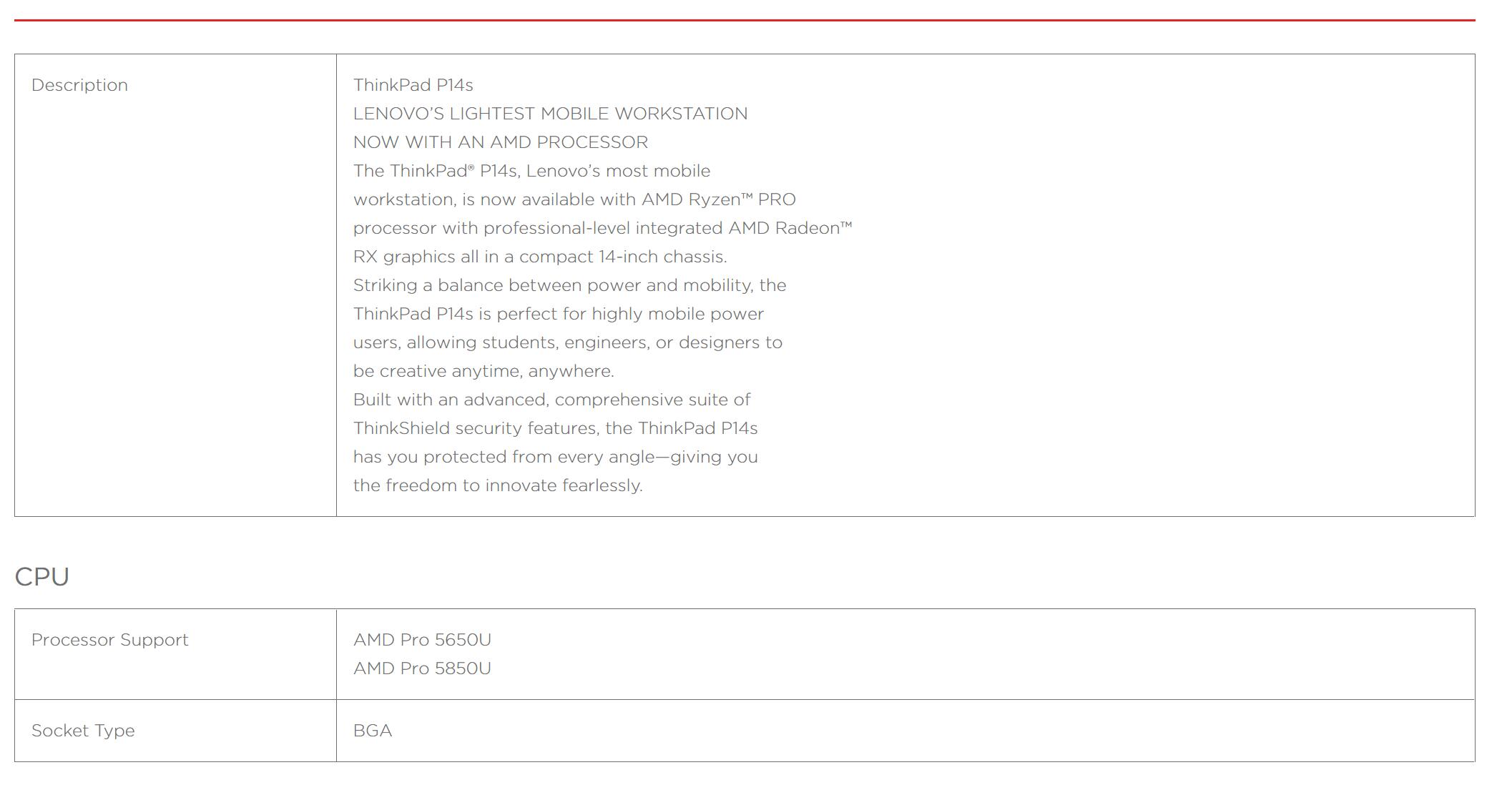Click the Processor Support label
The width and height of the screenshot is (1512, 805).
pyautogui.click(x=109, y=640)
